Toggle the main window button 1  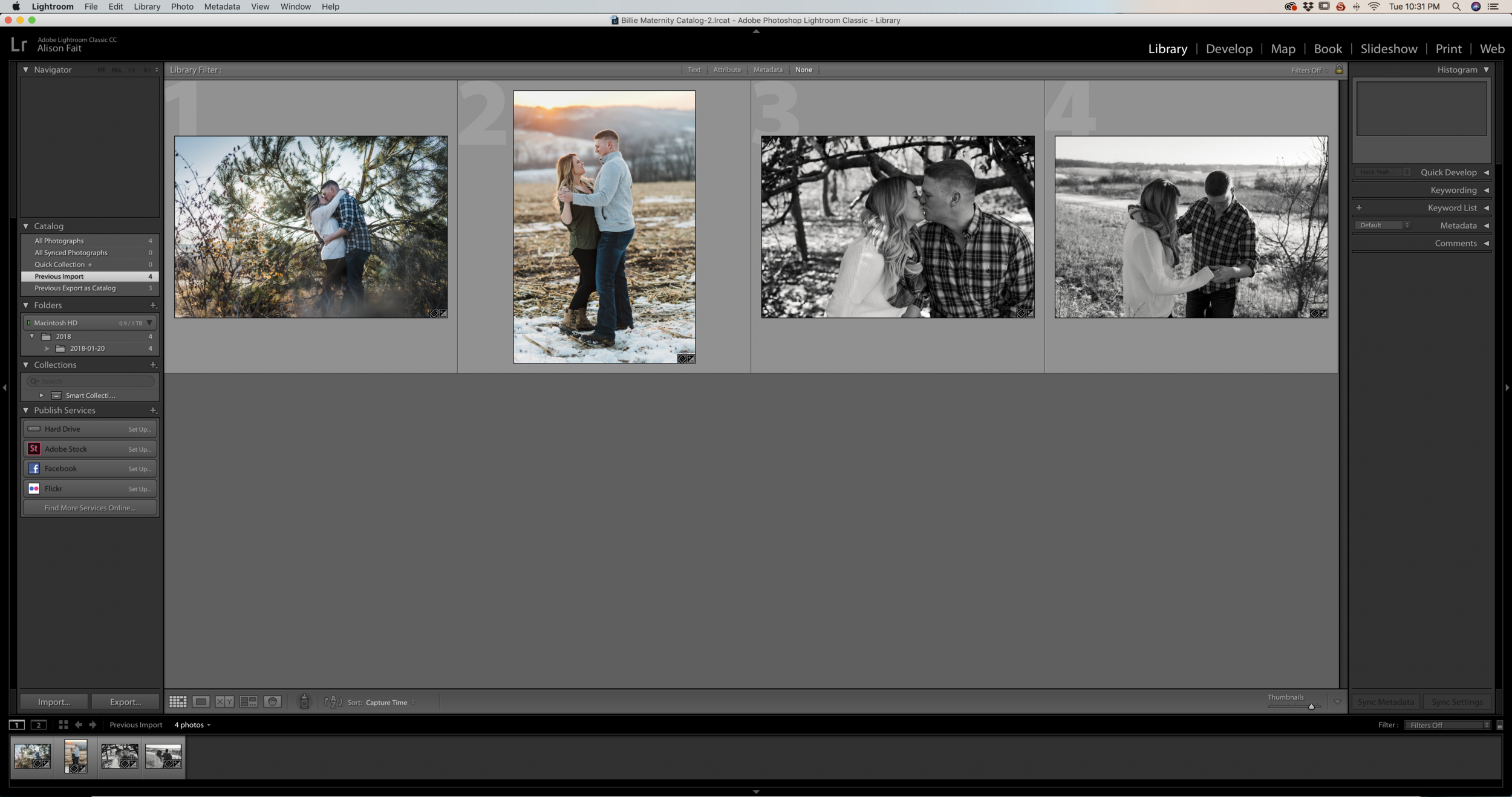pyautogui.click(x=17, y=724)
